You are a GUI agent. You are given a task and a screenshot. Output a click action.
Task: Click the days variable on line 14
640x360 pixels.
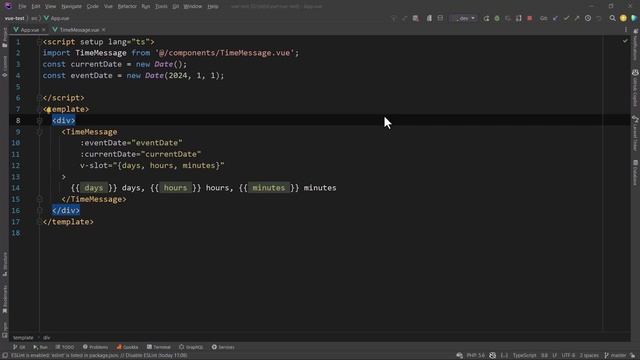pyautogui.click(x=93, y=188)
